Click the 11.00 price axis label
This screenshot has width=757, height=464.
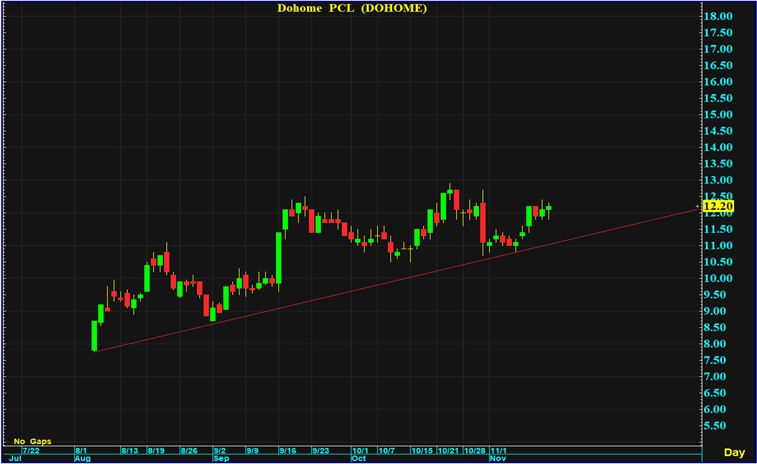(718, 245)
